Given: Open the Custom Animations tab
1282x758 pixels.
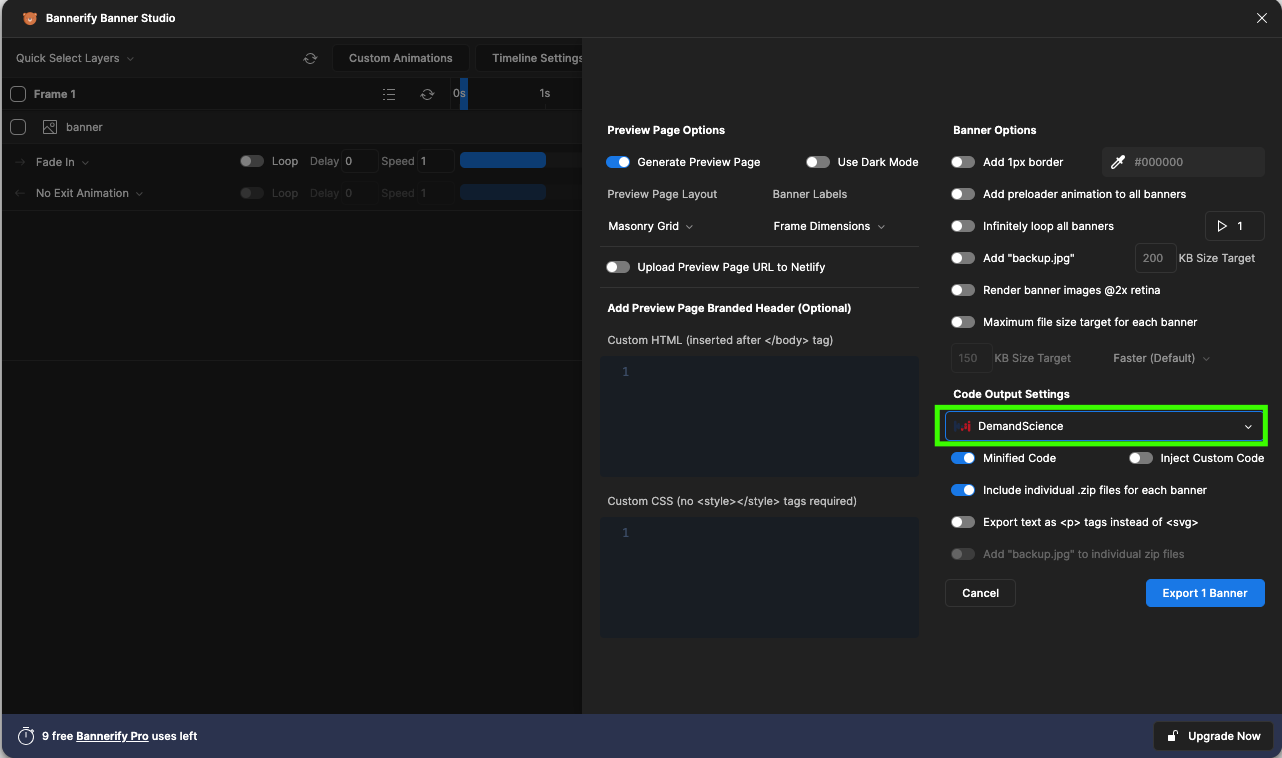Looking at the screenshot, I should 400,58.
